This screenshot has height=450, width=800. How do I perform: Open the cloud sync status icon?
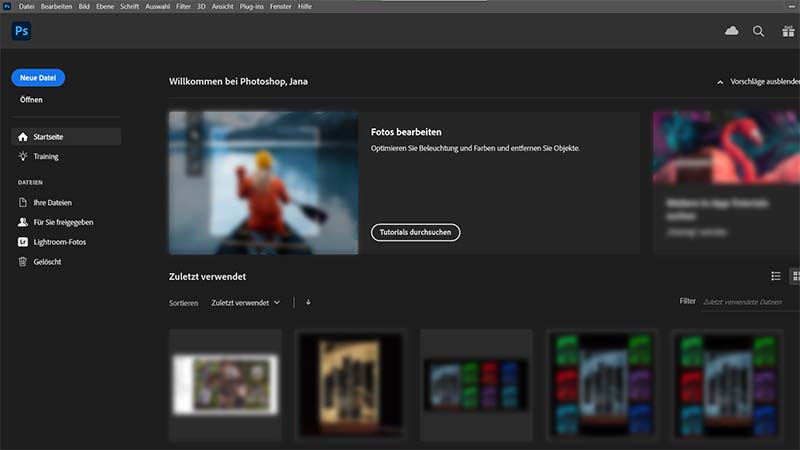pyautogui.click(x=731, y=31)
